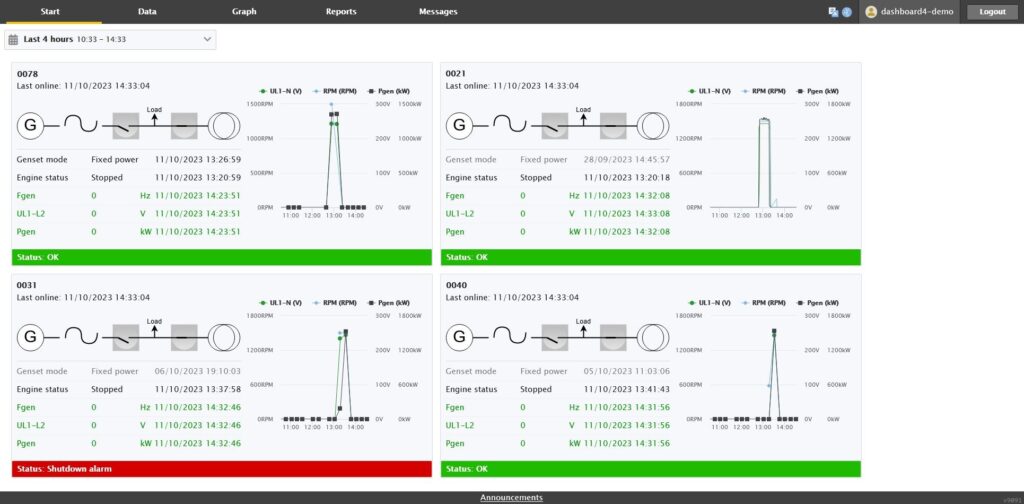Click Fgen label in unit 0078

(27, 195)
